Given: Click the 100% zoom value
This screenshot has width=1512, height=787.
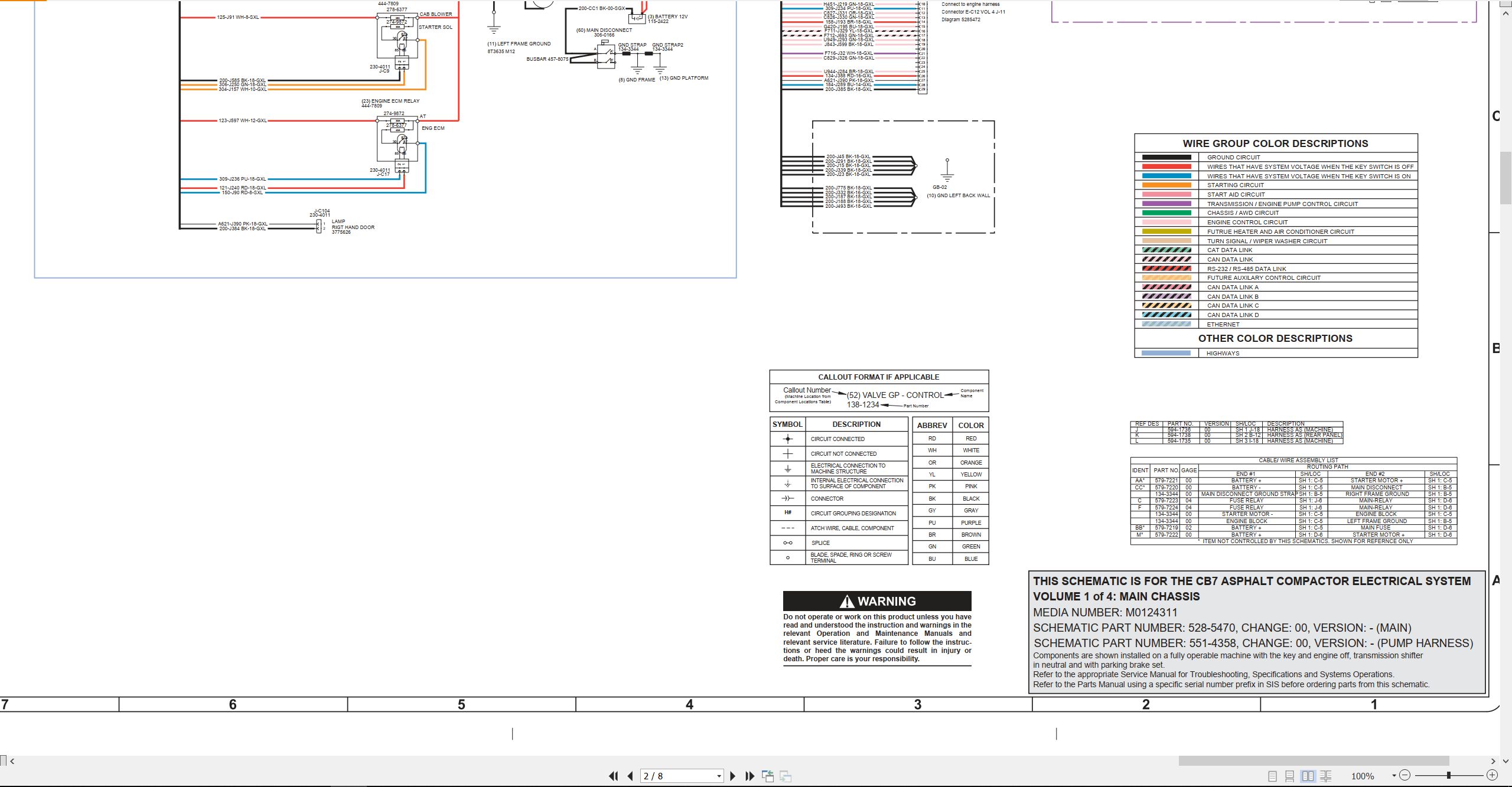Looking at the screenshot, I should pyautogui.click(x=1363, y=776).
